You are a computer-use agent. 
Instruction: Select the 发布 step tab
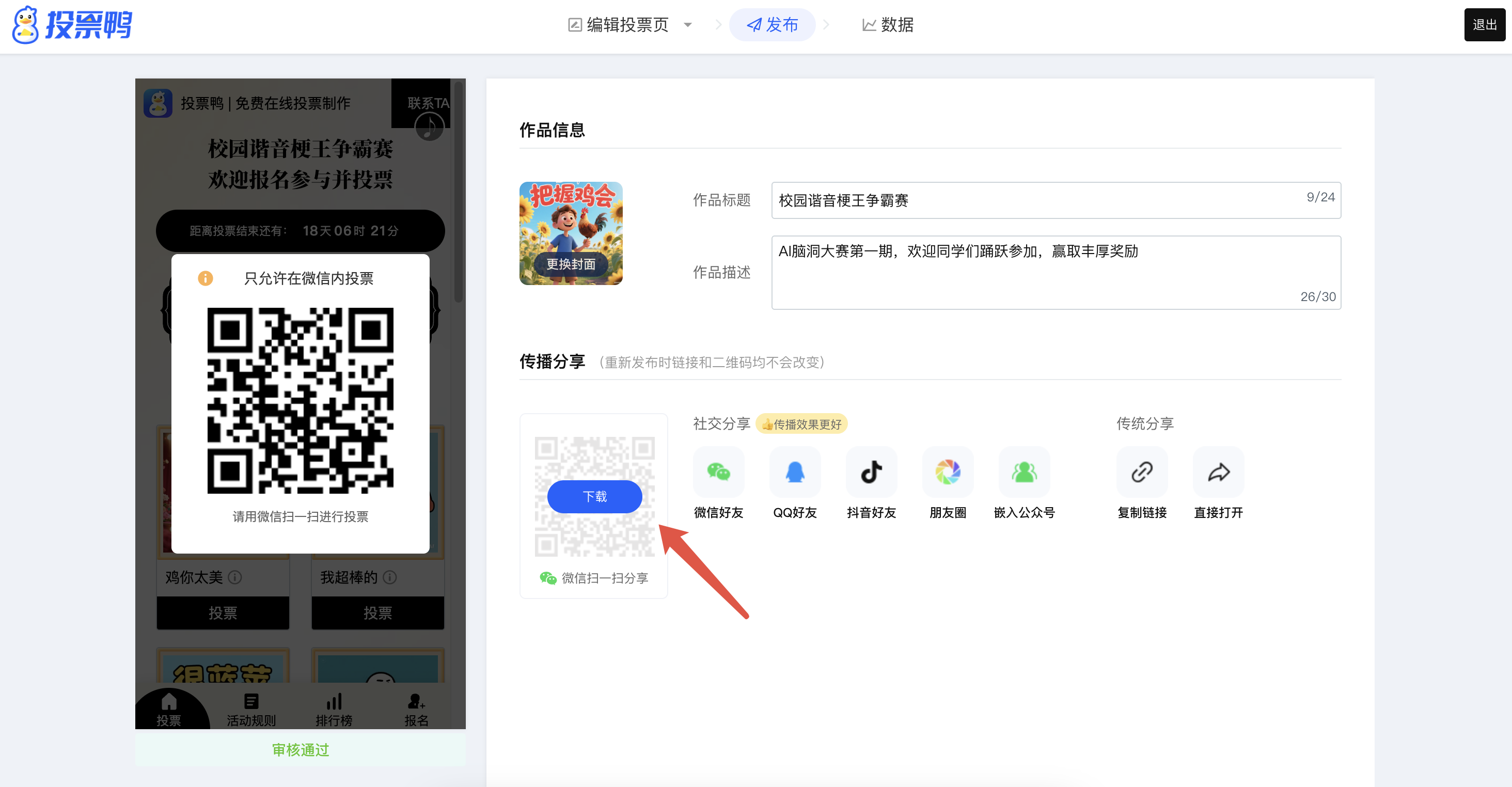772,25
